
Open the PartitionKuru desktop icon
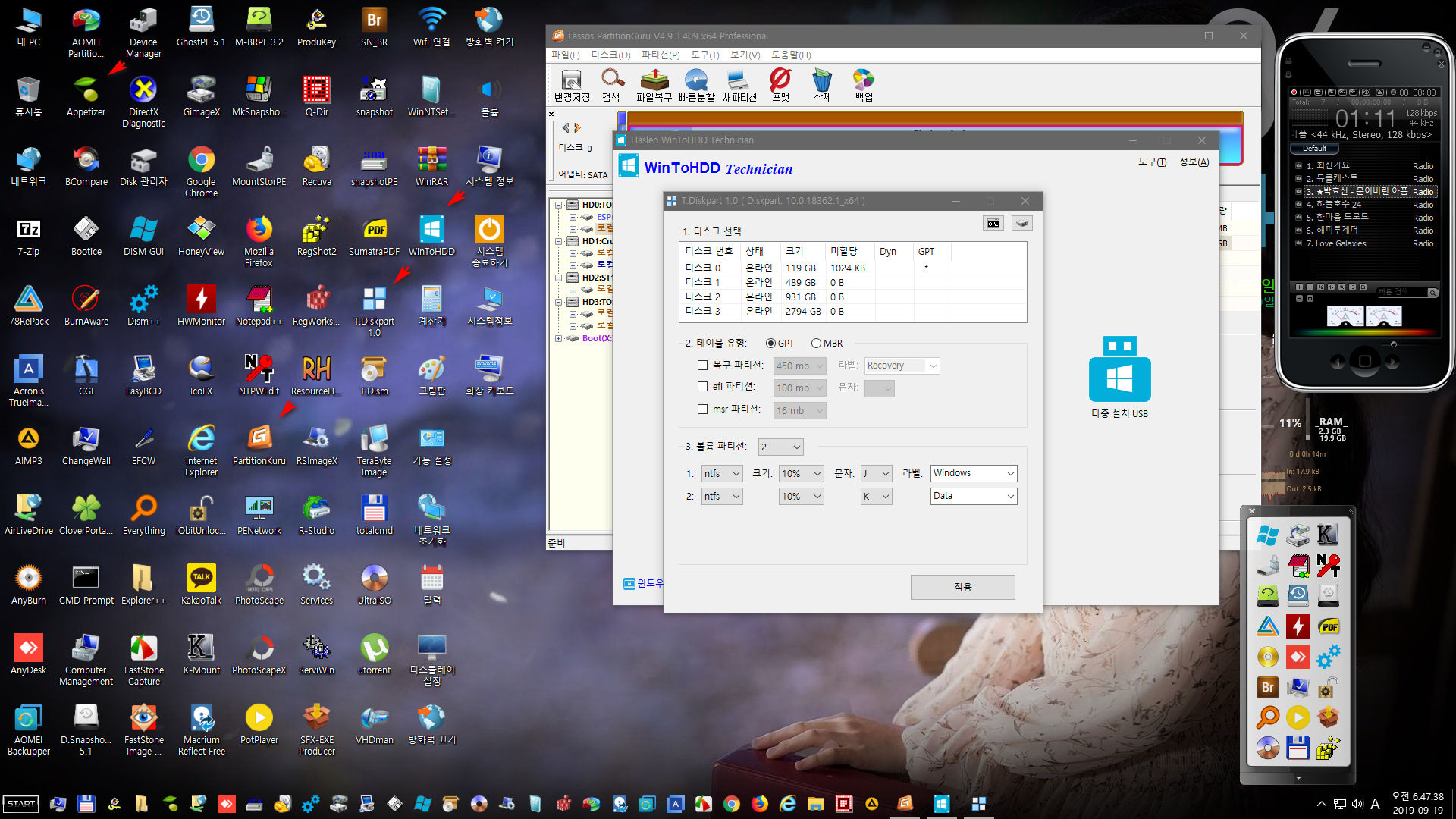tap(259, 445)
